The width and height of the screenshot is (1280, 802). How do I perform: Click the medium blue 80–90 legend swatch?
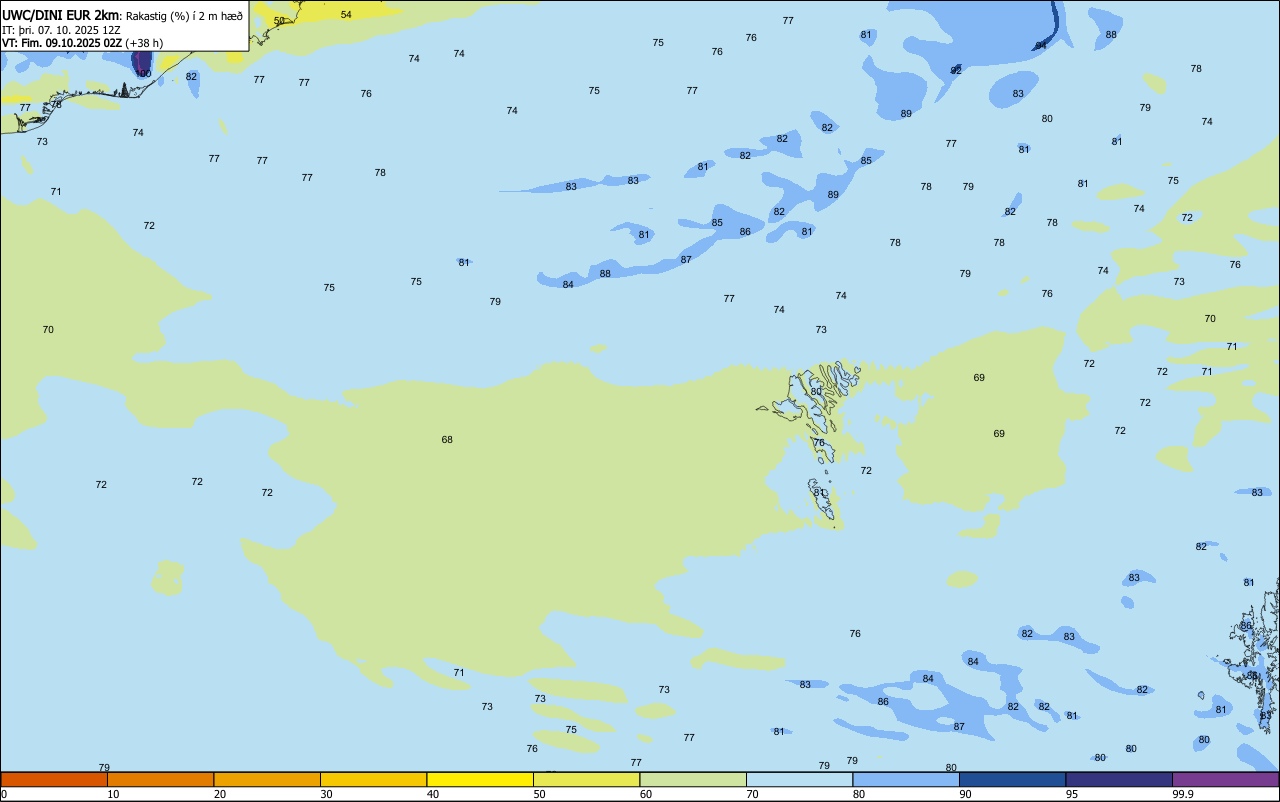(906, 779)
